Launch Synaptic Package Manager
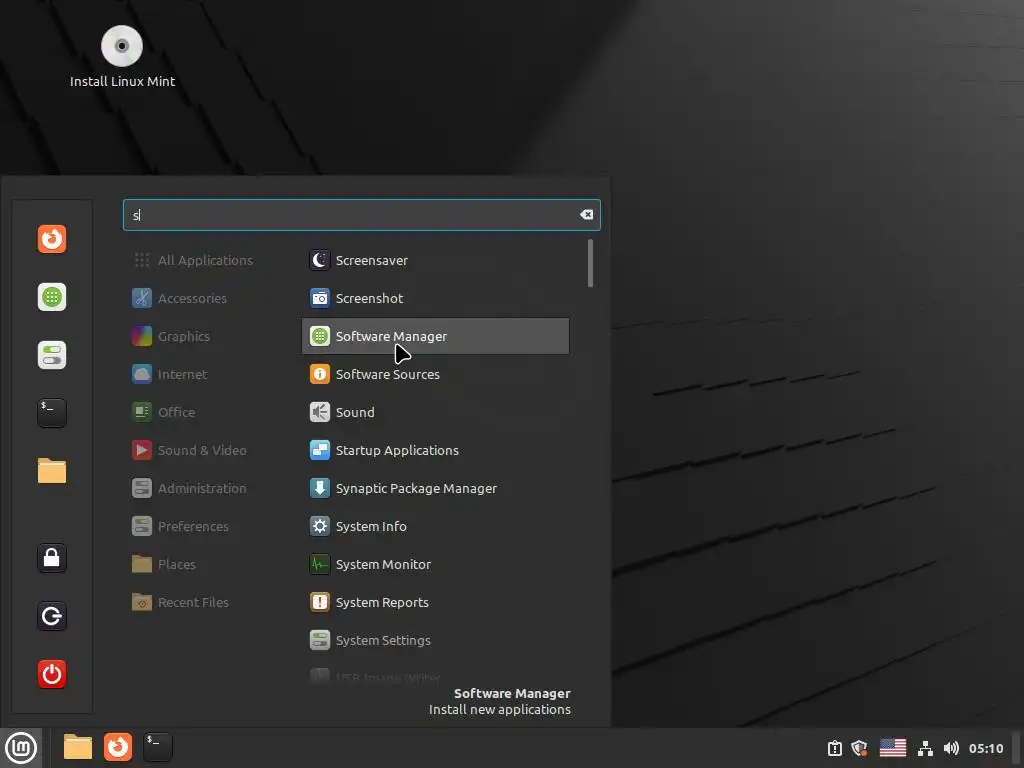Screen dimensions: 1024x768 click(436, 488)
